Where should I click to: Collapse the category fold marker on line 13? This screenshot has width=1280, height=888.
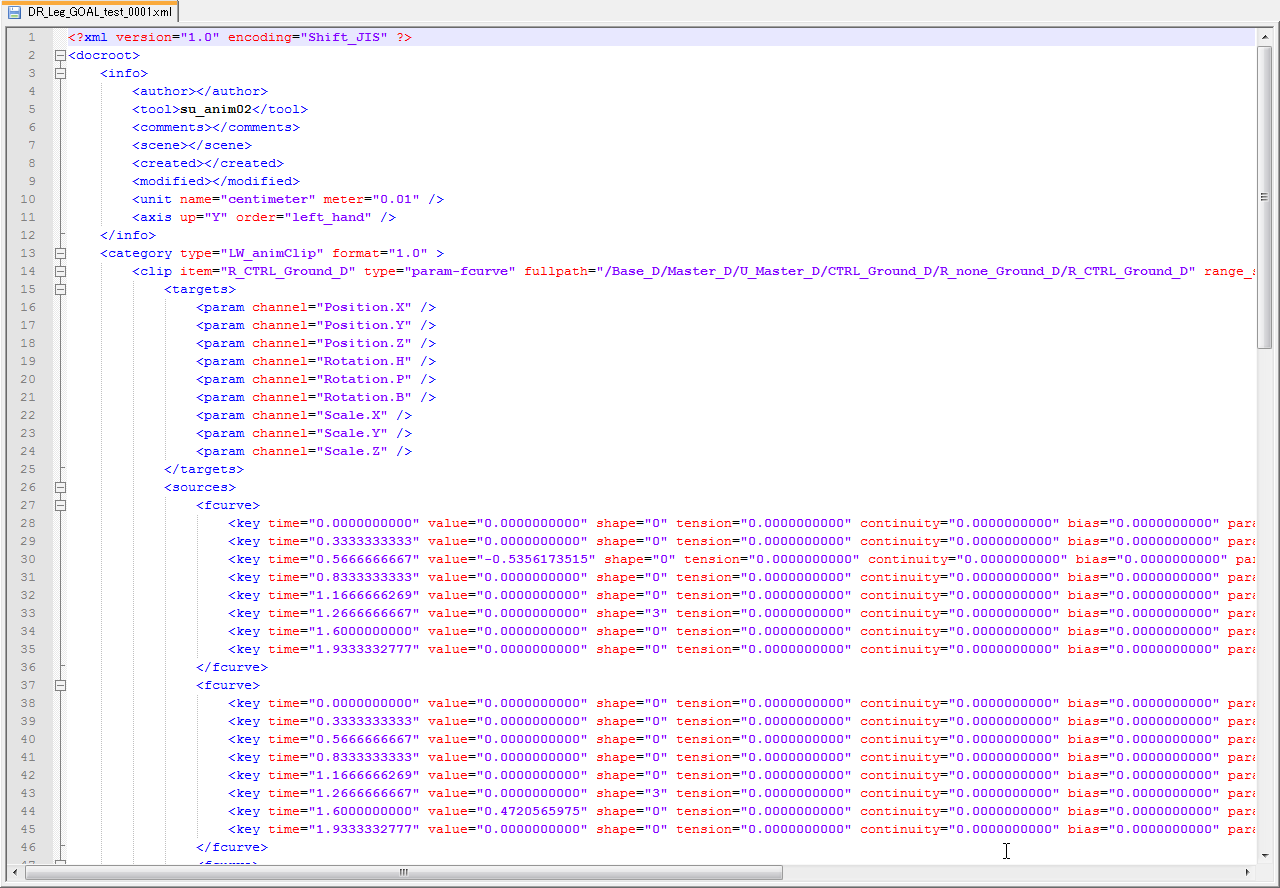coord(60,253)
